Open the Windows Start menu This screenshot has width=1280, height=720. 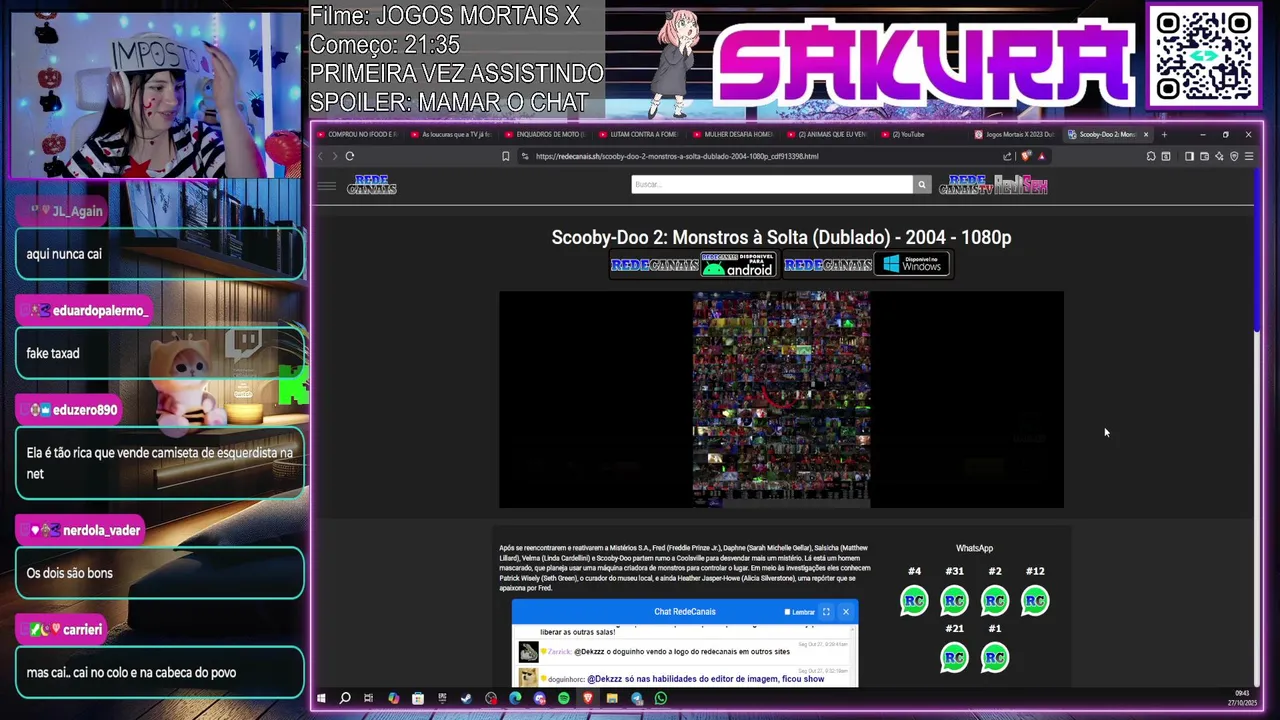pos(321,698)
